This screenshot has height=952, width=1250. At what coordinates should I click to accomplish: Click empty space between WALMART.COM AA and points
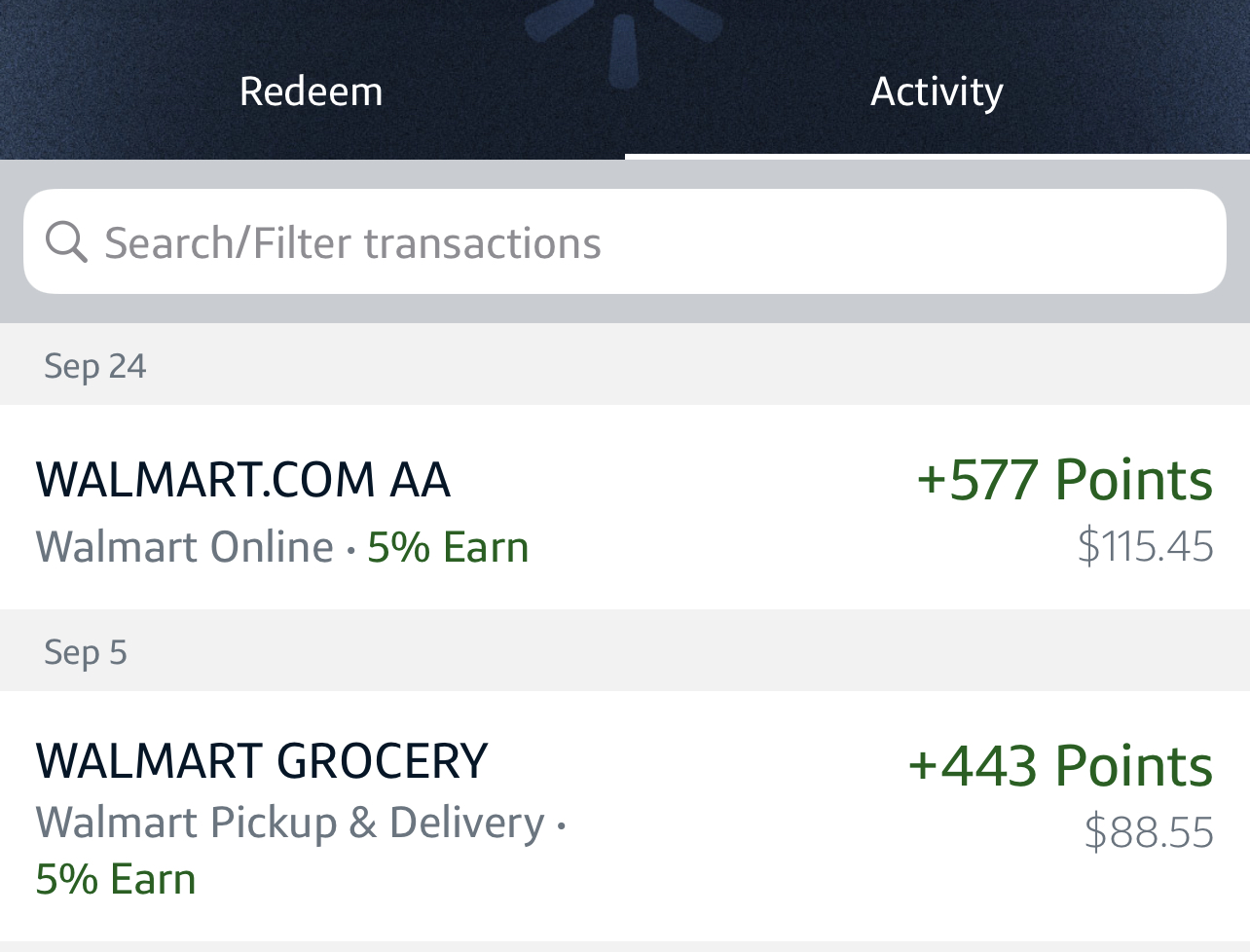(x=681, y=479)
